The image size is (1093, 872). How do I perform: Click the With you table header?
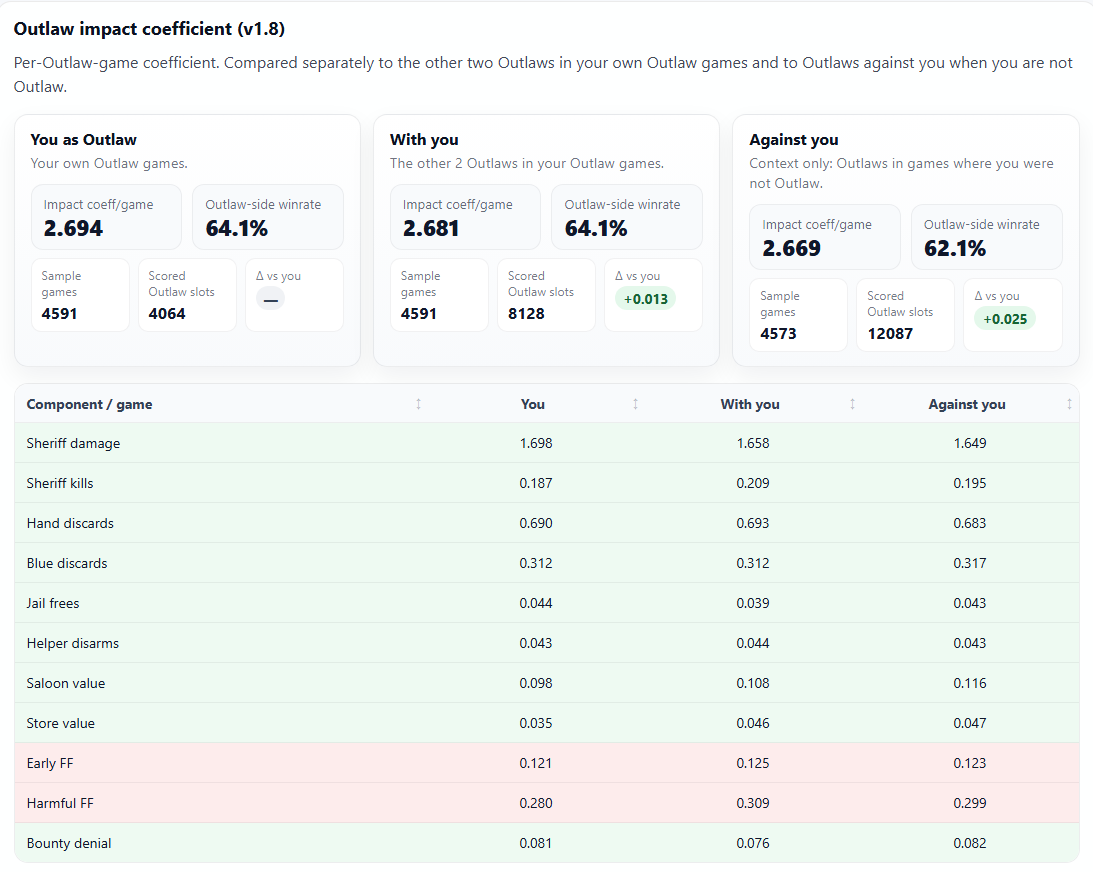coord(750,404)
